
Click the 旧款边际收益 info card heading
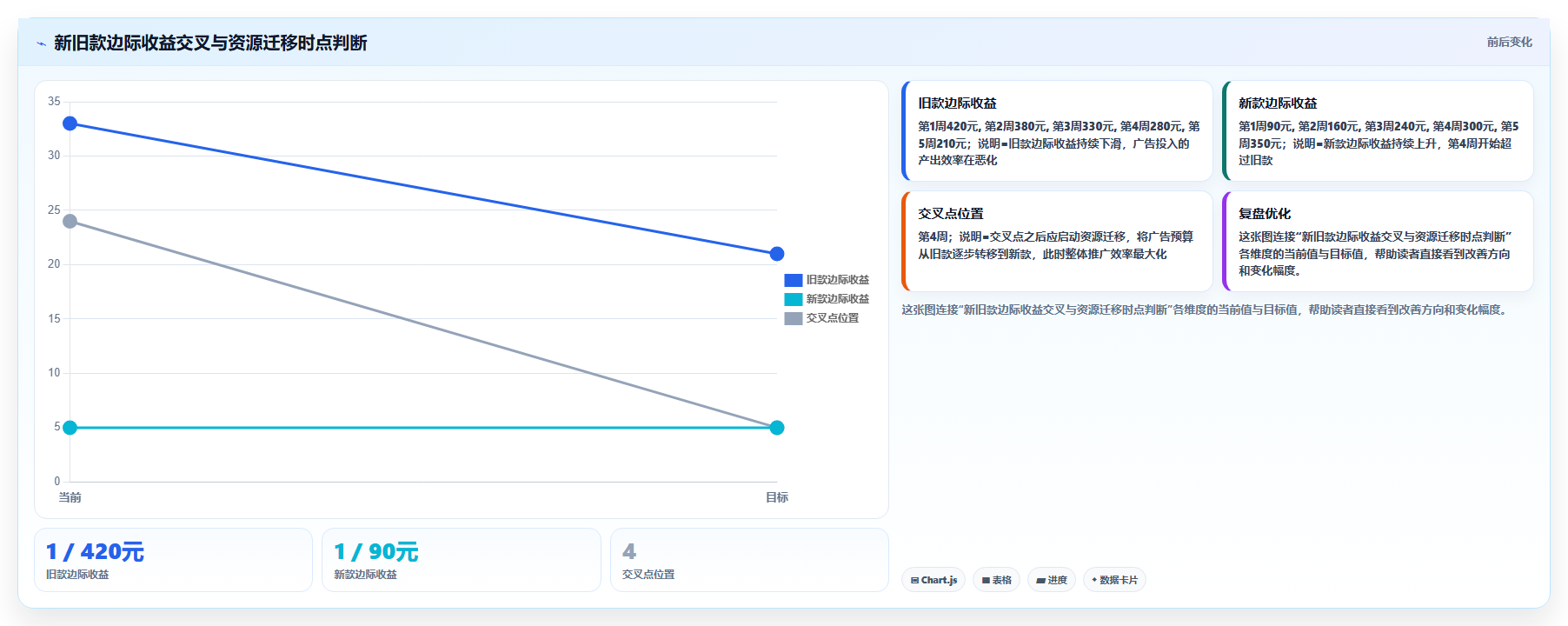tap(957, 103)
